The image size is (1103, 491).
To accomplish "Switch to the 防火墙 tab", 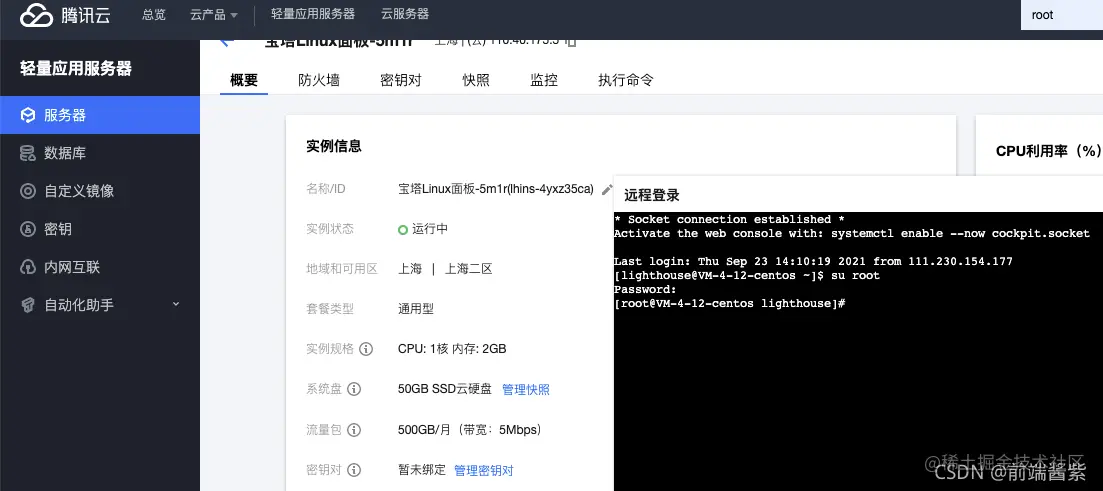I will 319,80.
